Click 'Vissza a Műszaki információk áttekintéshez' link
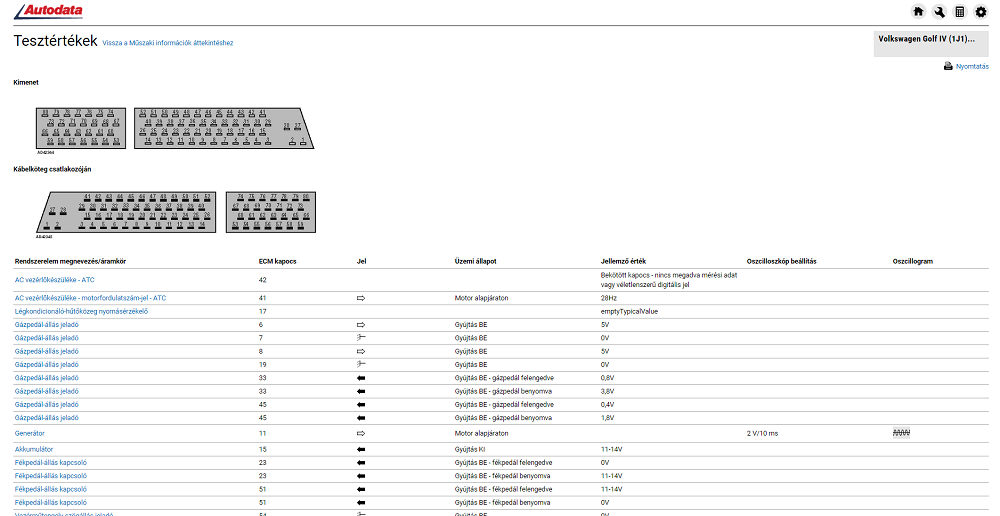This screenshot has height=516, width=1000. tap(168, 43)
